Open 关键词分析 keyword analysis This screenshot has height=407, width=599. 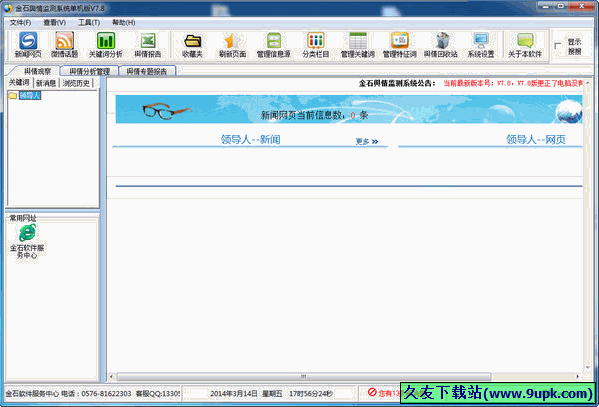[x=106, y=45]
